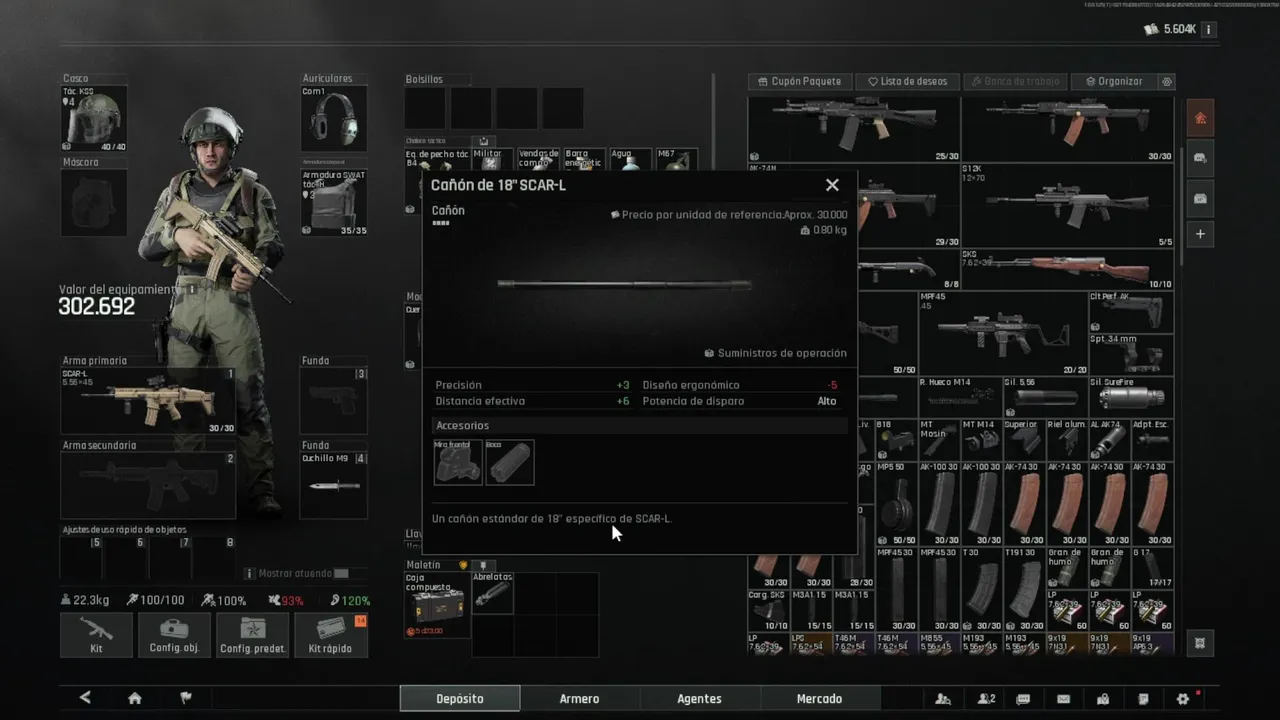The image size is (1280, 720).
Task: Select the MP5 50 drum magazine
Action: pyautogui.click(x=897, y=503)
